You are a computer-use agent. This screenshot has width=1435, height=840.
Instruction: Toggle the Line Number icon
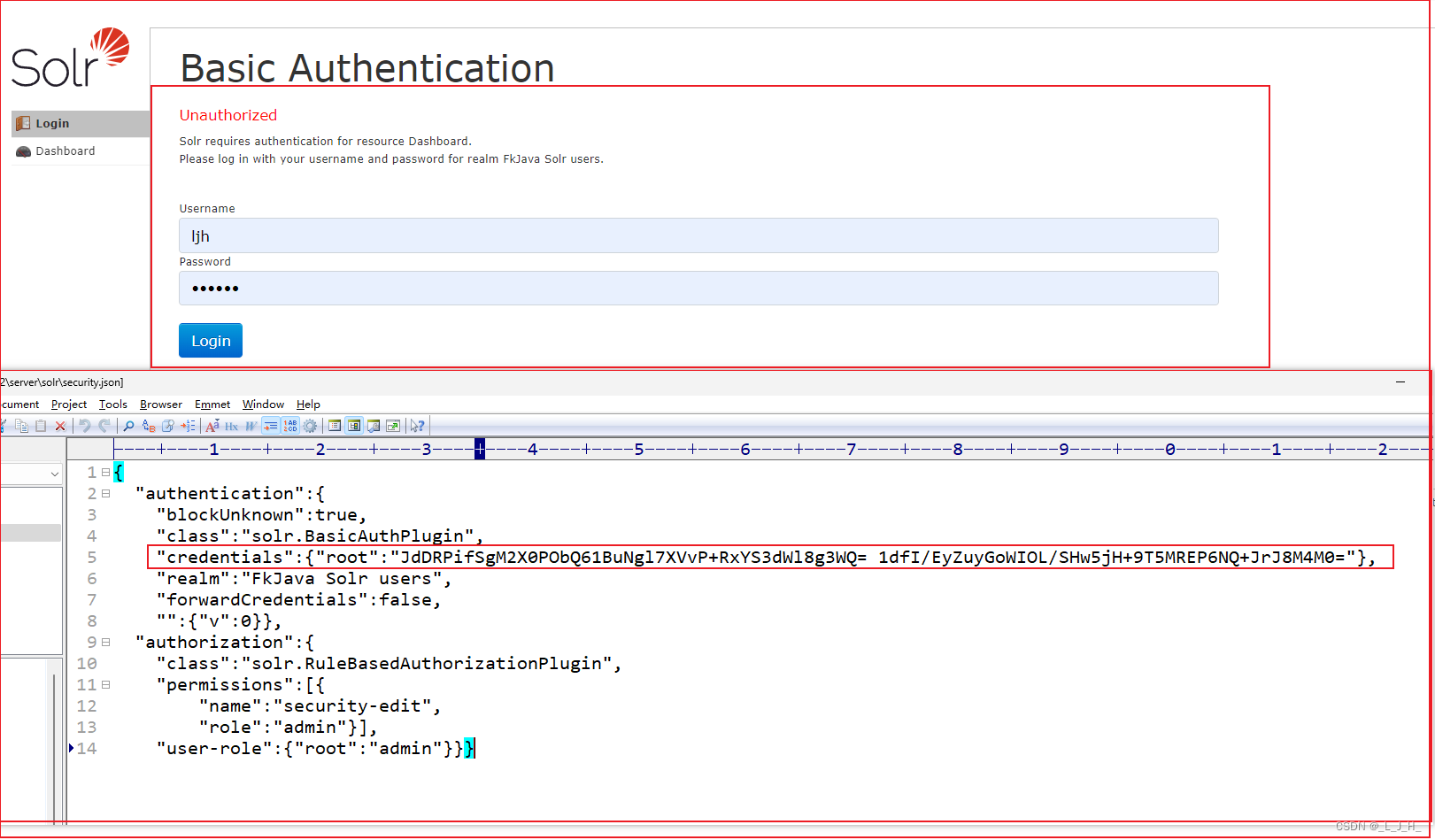click(290, 426)
